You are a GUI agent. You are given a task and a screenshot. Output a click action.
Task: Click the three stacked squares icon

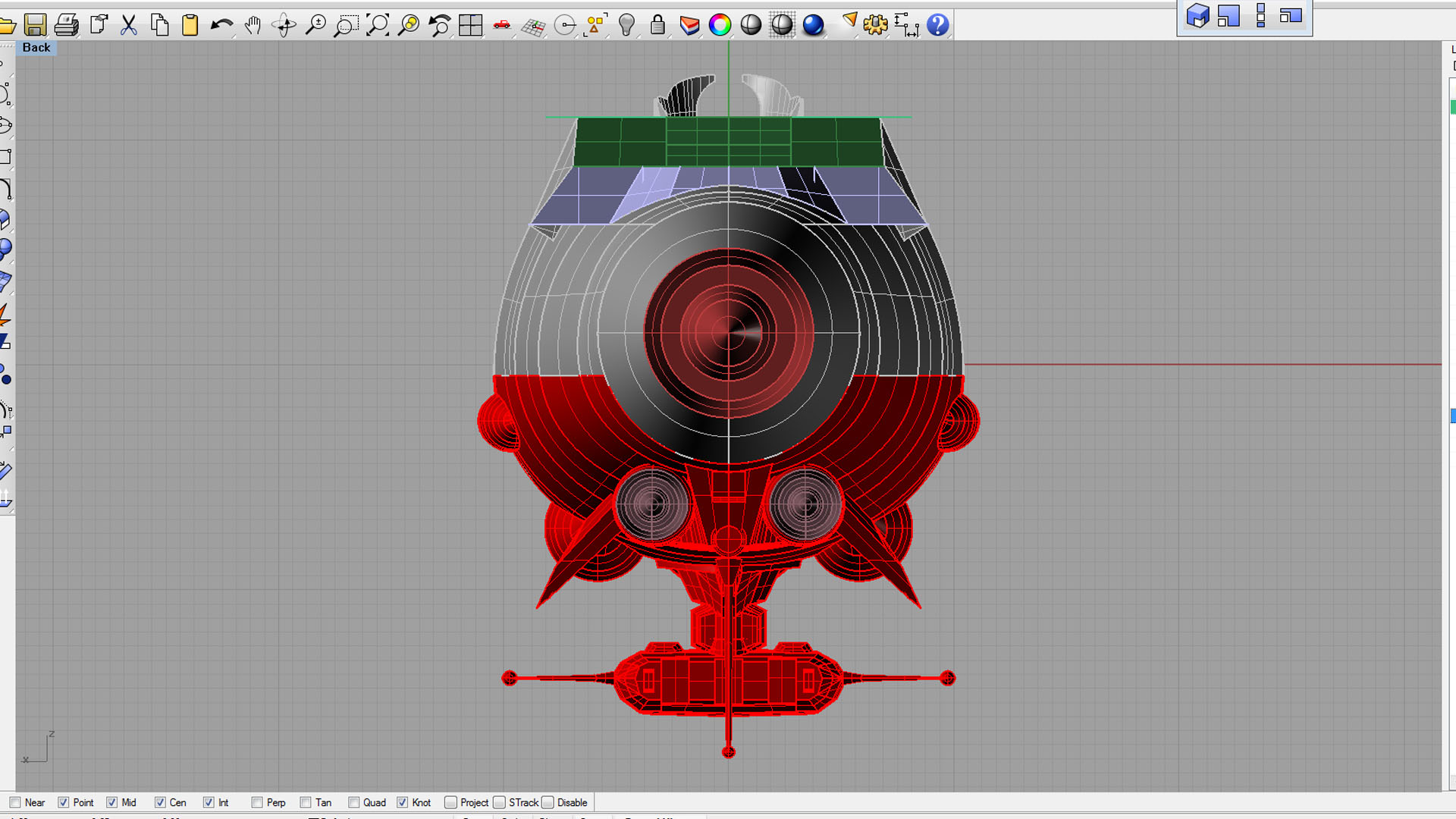tap(1260, 15)
